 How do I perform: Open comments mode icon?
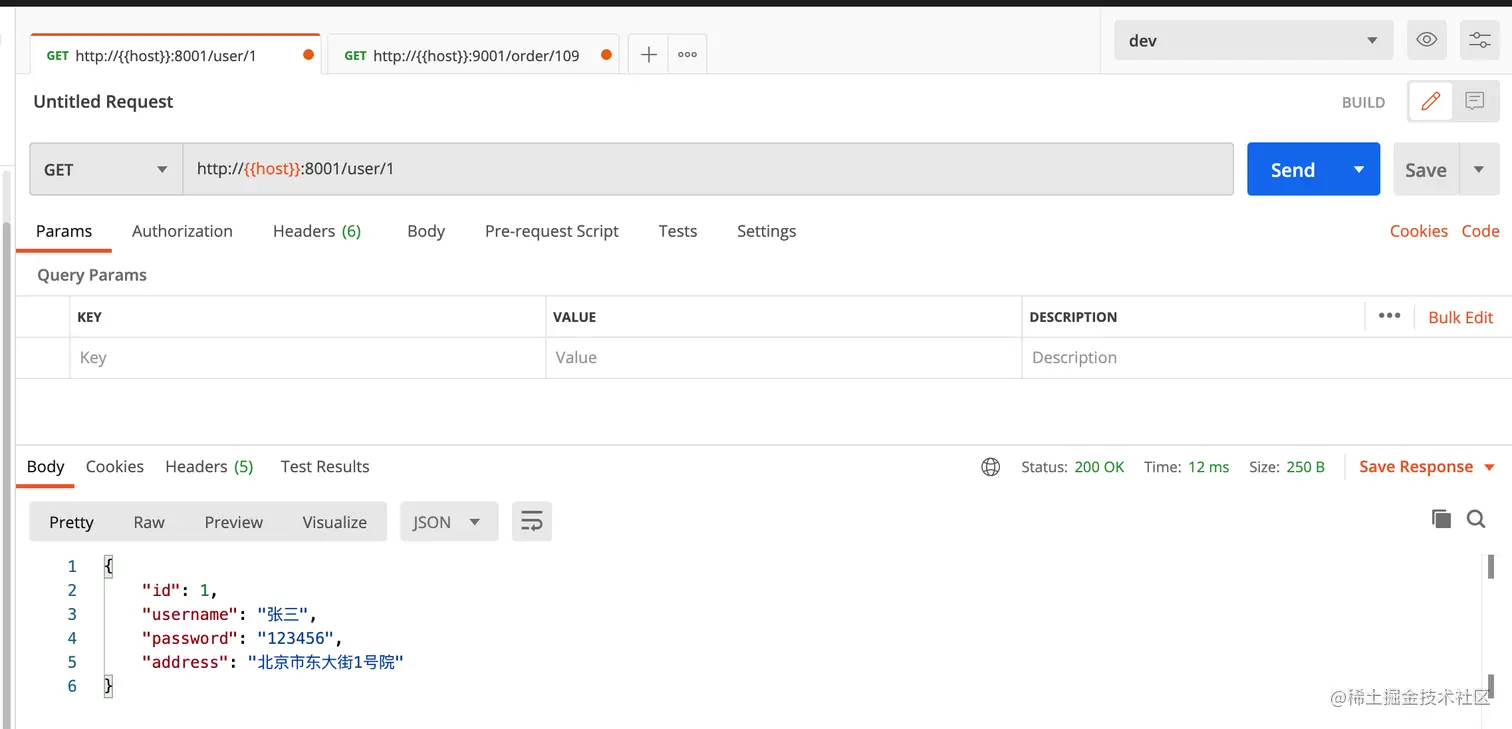tap(1475, 101)
